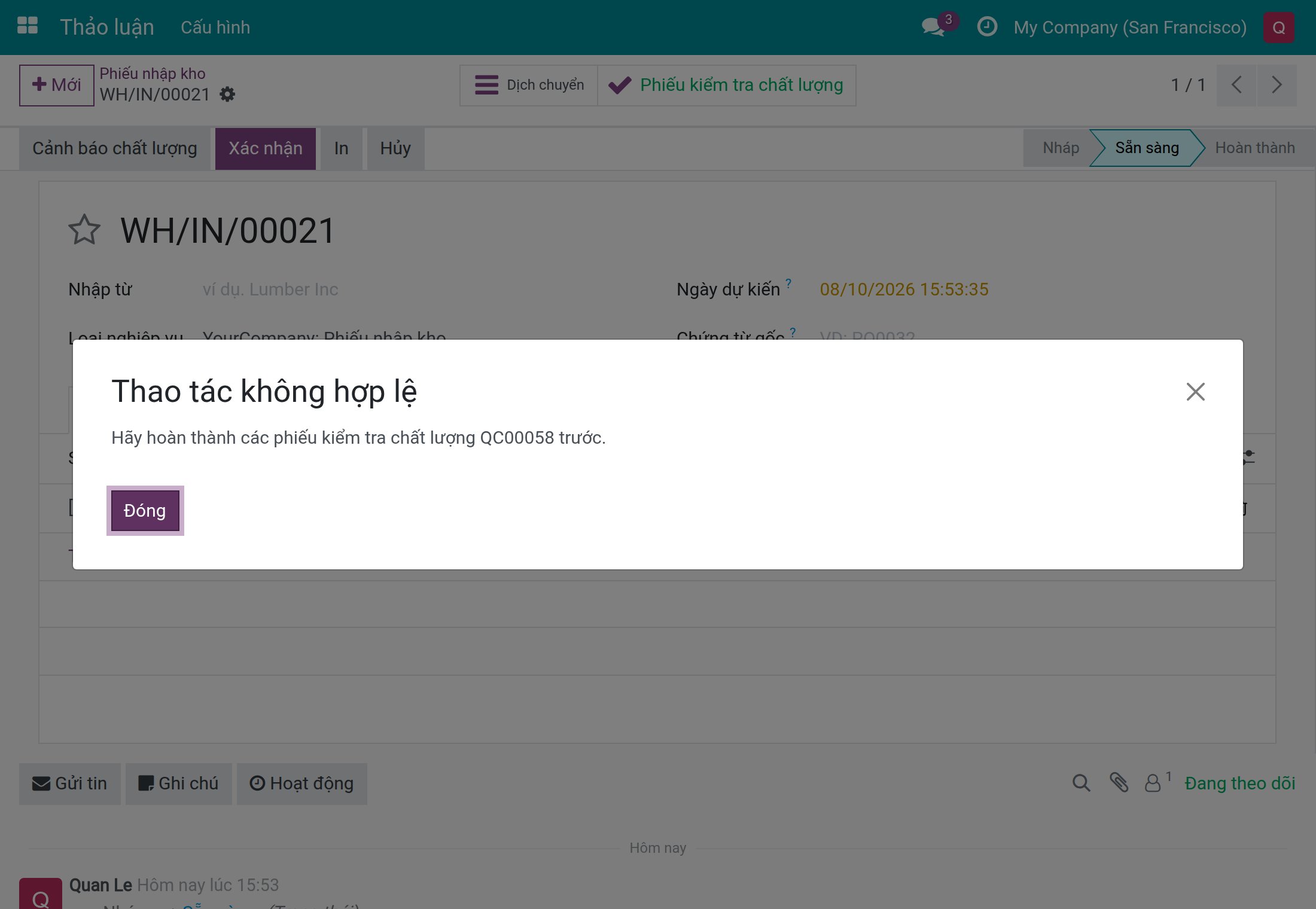Open the Dịch chuyển smart button
This screenshot has height=909, width=1316.
529,85
